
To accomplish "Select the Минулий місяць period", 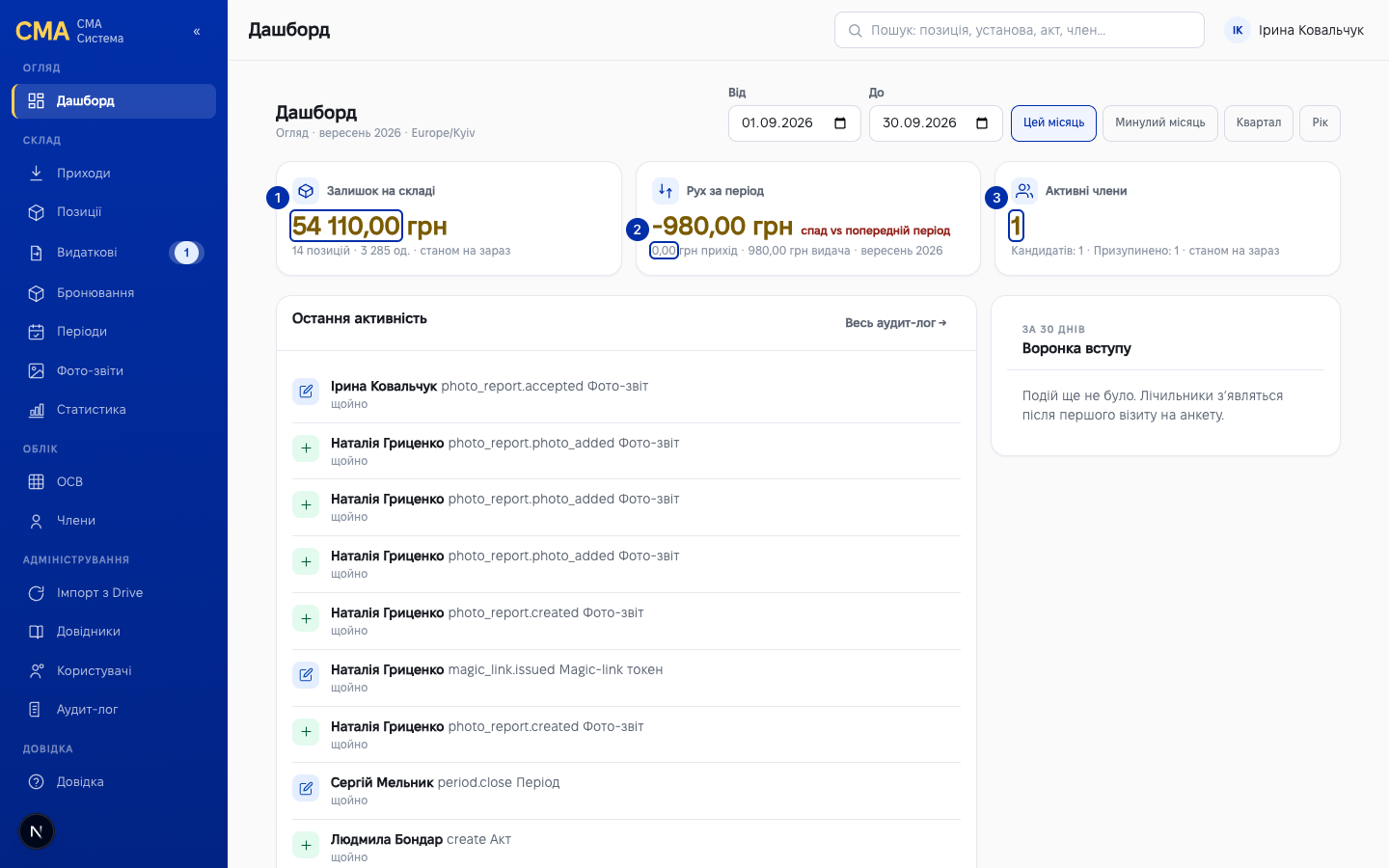I will [x=1160, y=123].
